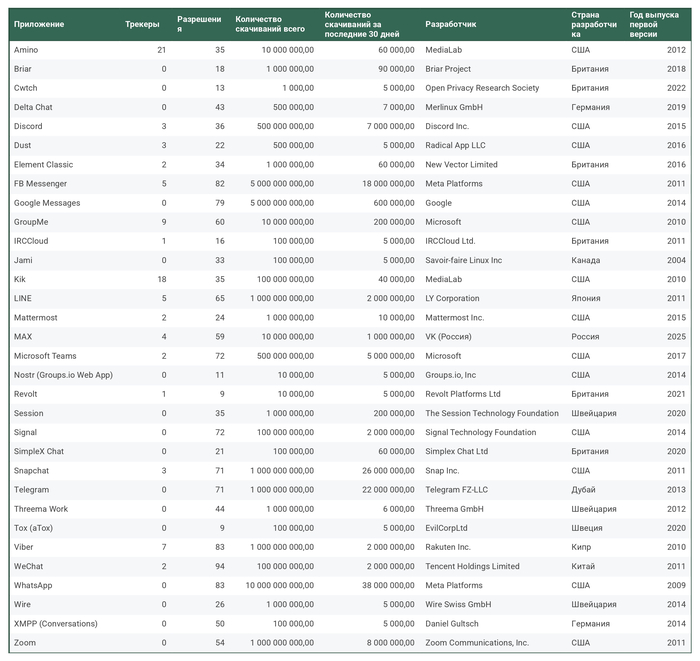Select the 'WeChat' app cell
Image resolution: width=700 pixels, height=661 pixels.
(x=29, y=566)
